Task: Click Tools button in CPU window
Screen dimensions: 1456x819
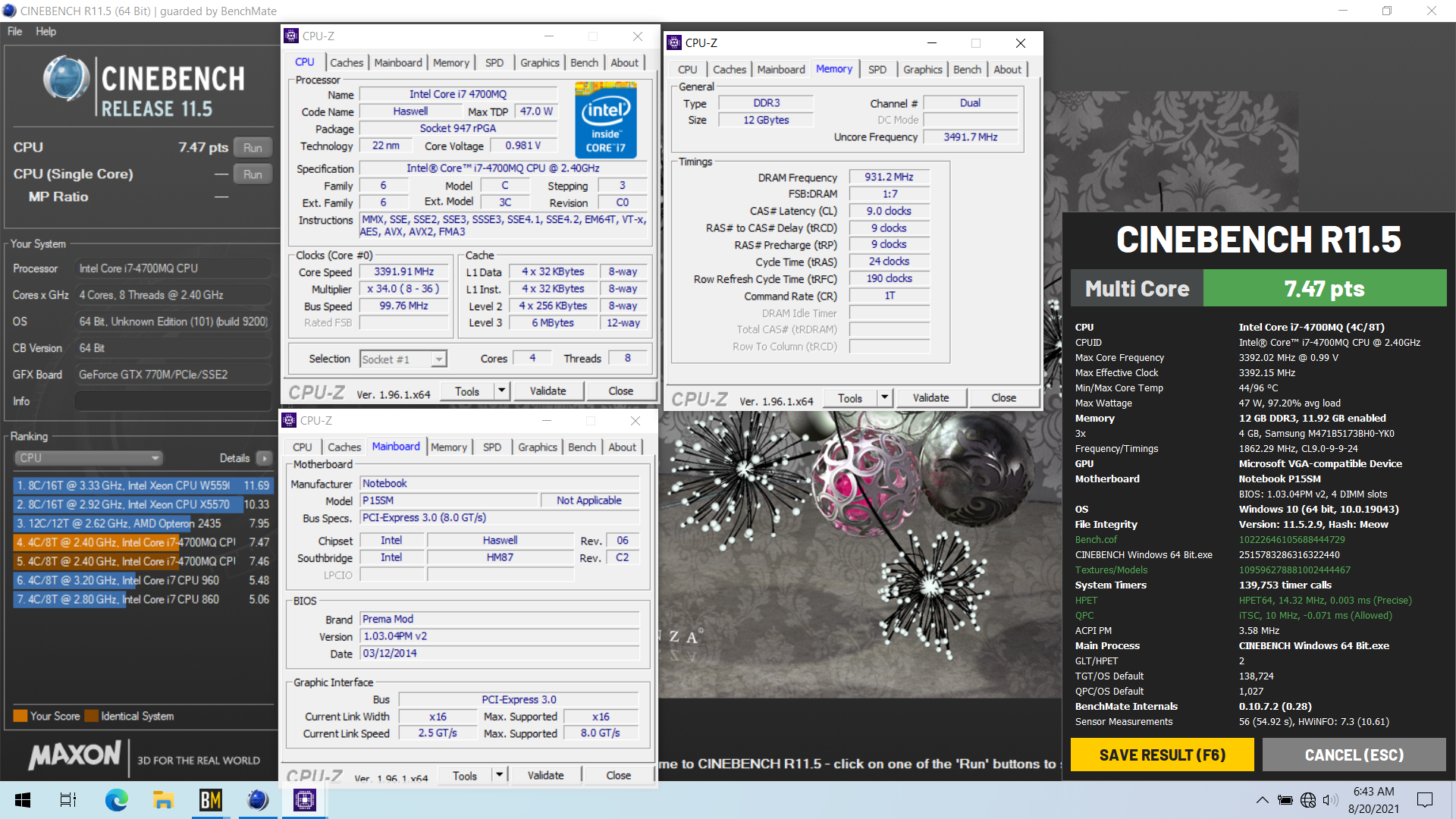Action: pos(467,391)
